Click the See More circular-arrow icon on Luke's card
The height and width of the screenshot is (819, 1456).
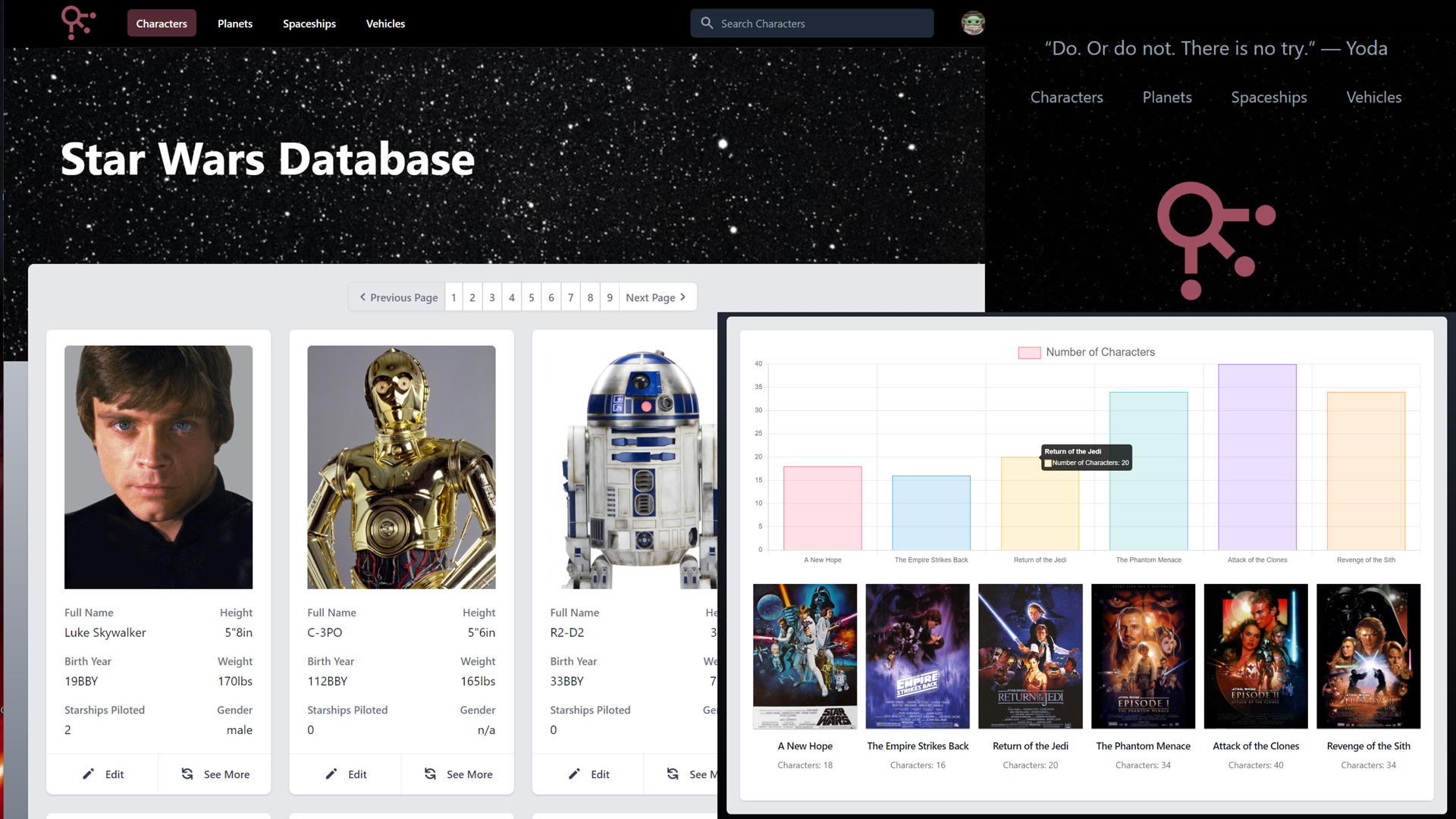tap(187, 774)
